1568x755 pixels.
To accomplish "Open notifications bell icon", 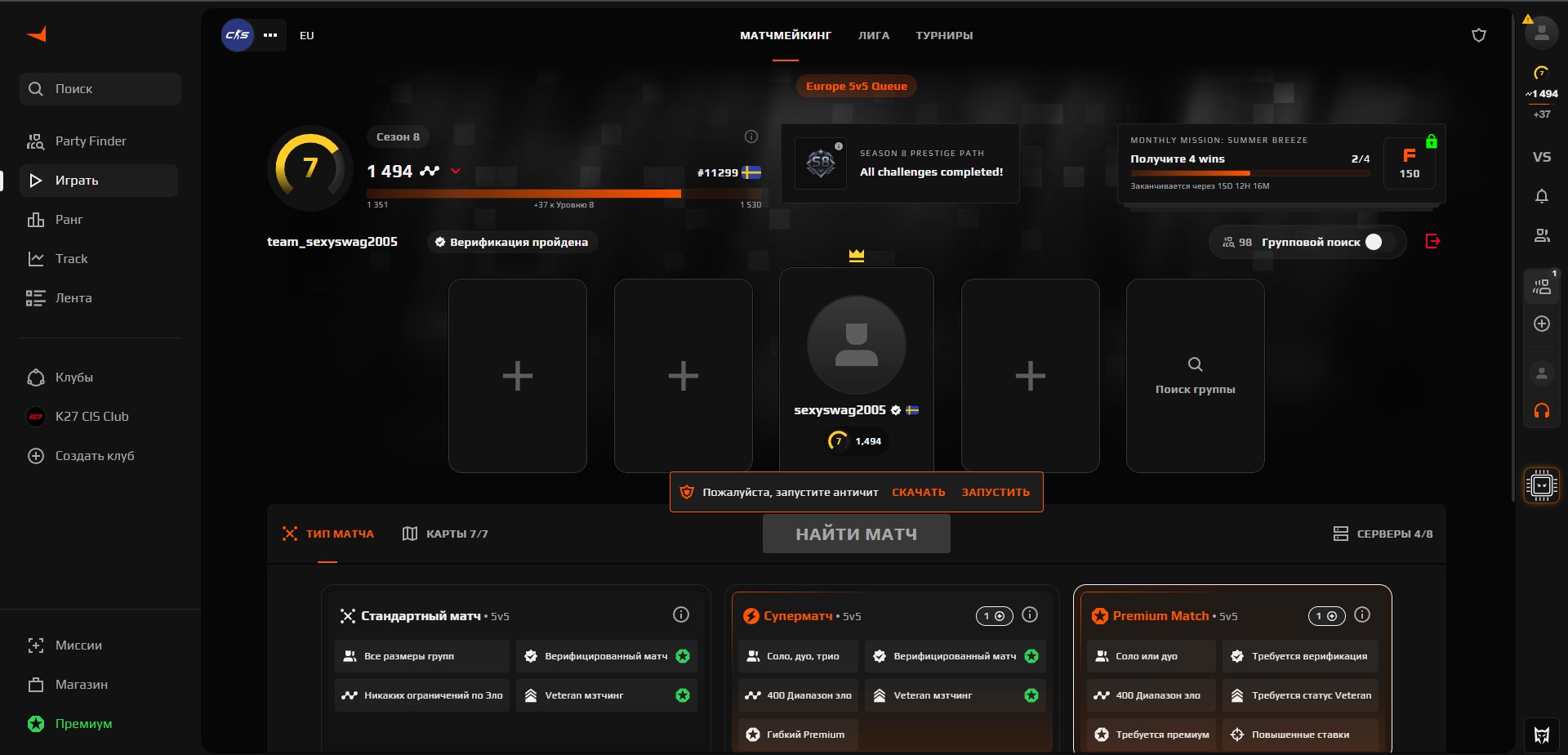I will tap(1542, 196).
